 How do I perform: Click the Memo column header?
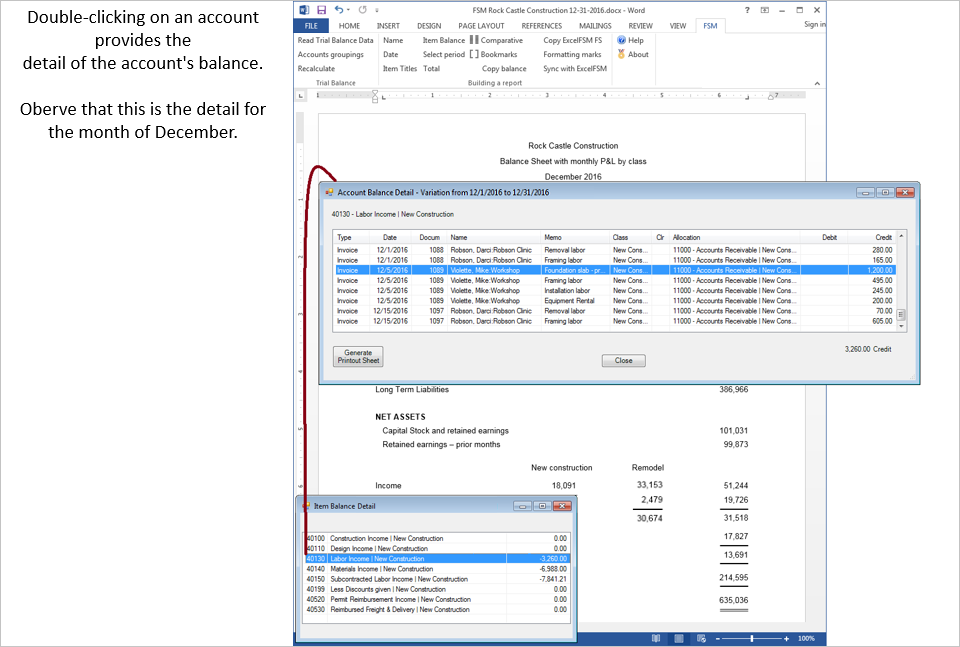pyautogui.click(x=576, y=237)
